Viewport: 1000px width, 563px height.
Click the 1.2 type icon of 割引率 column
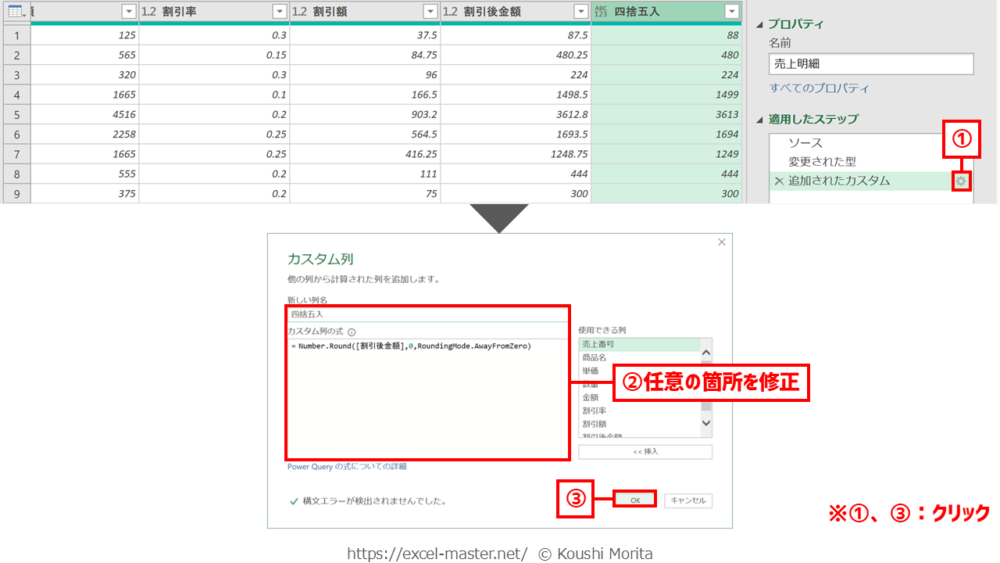[149, 11]
